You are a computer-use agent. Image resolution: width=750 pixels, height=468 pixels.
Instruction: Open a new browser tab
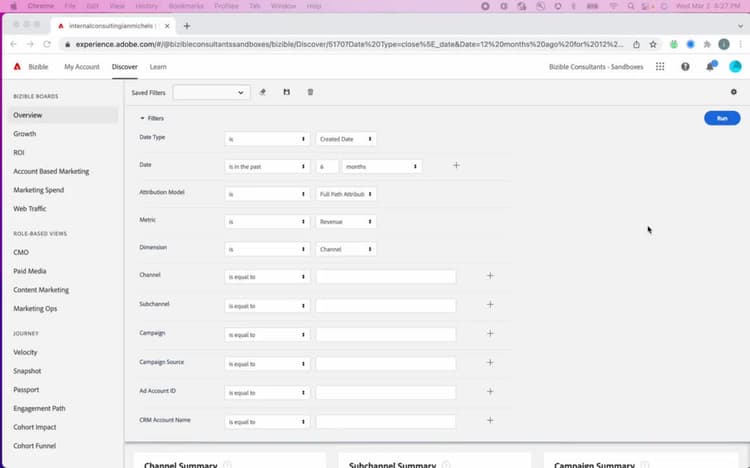[187, 26]
